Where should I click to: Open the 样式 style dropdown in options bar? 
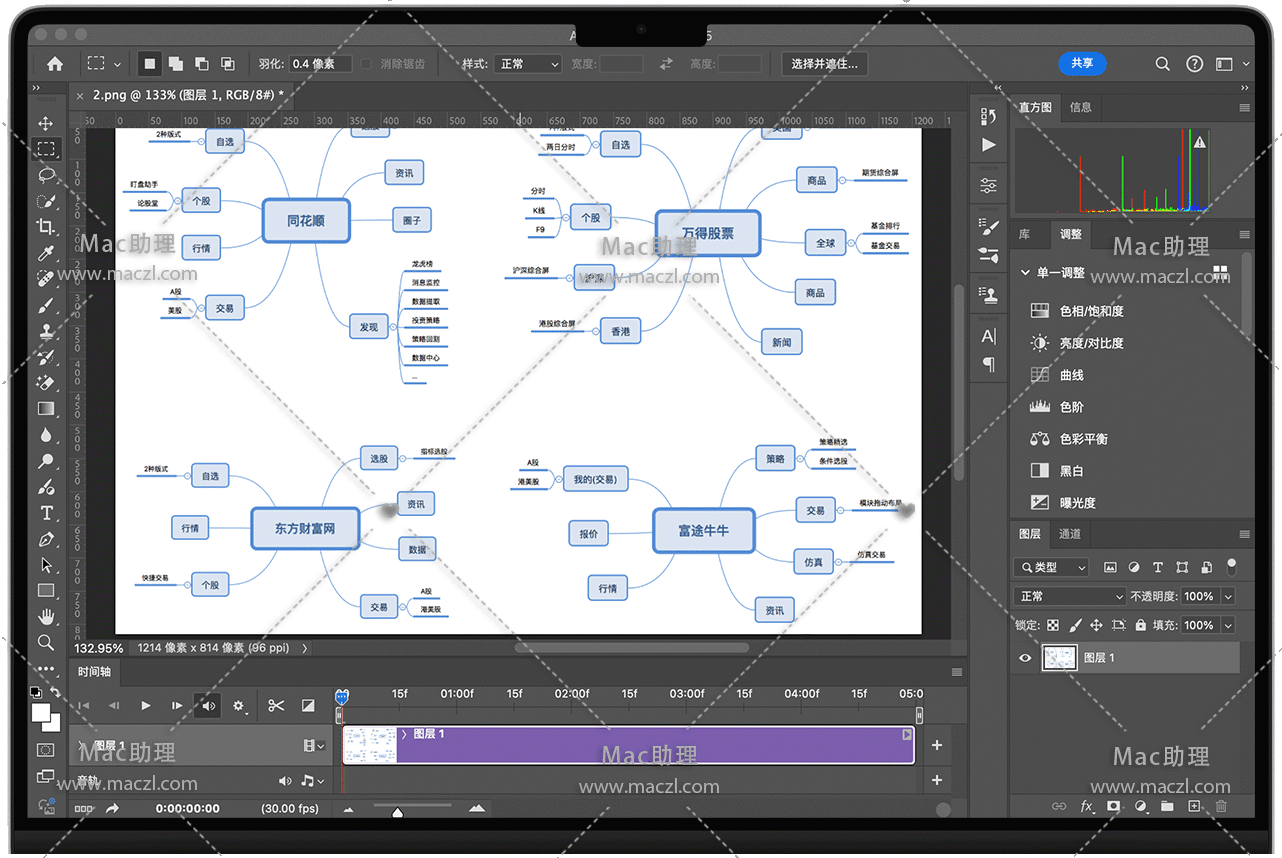tap(528, 64)
